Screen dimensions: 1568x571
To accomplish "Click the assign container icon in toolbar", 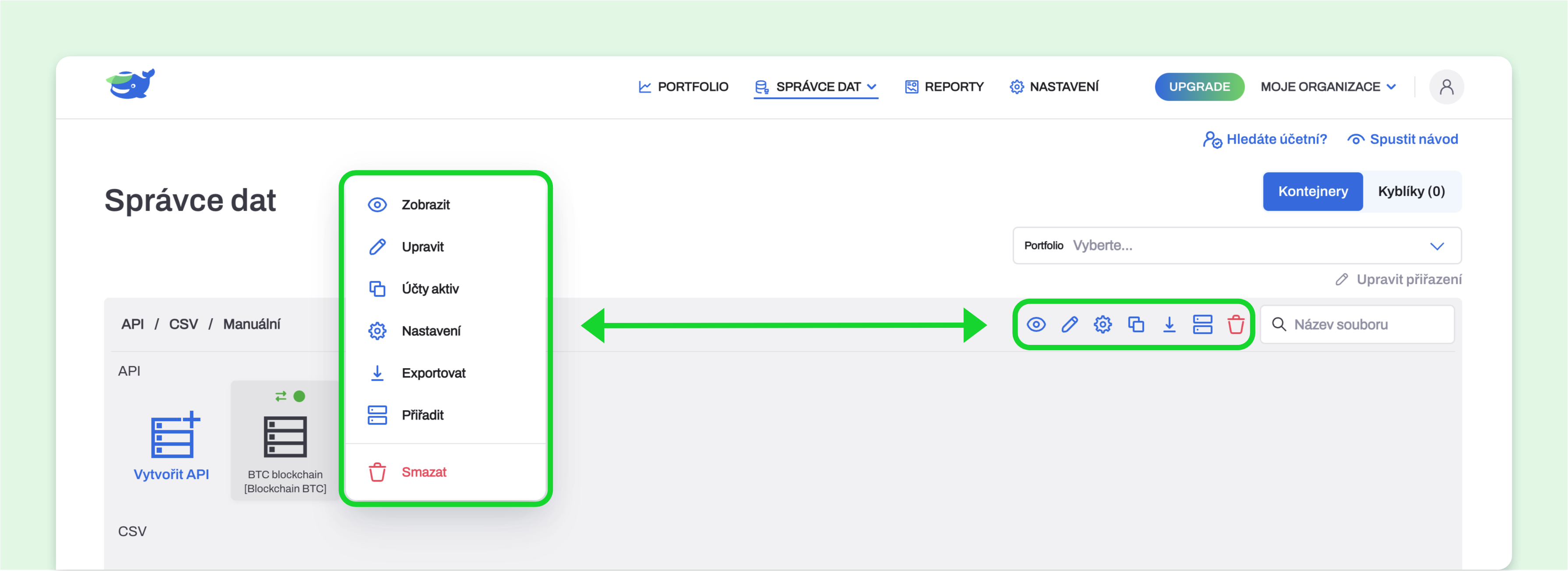I will [1202, 324].
